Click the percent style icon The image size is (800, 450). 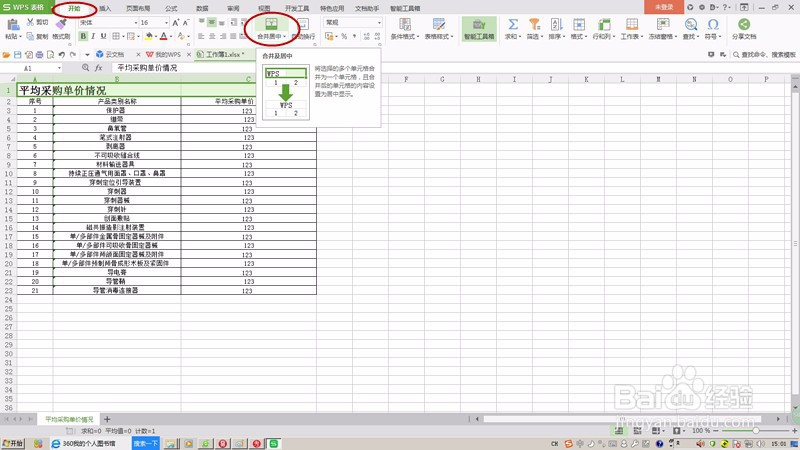point(344,36)
